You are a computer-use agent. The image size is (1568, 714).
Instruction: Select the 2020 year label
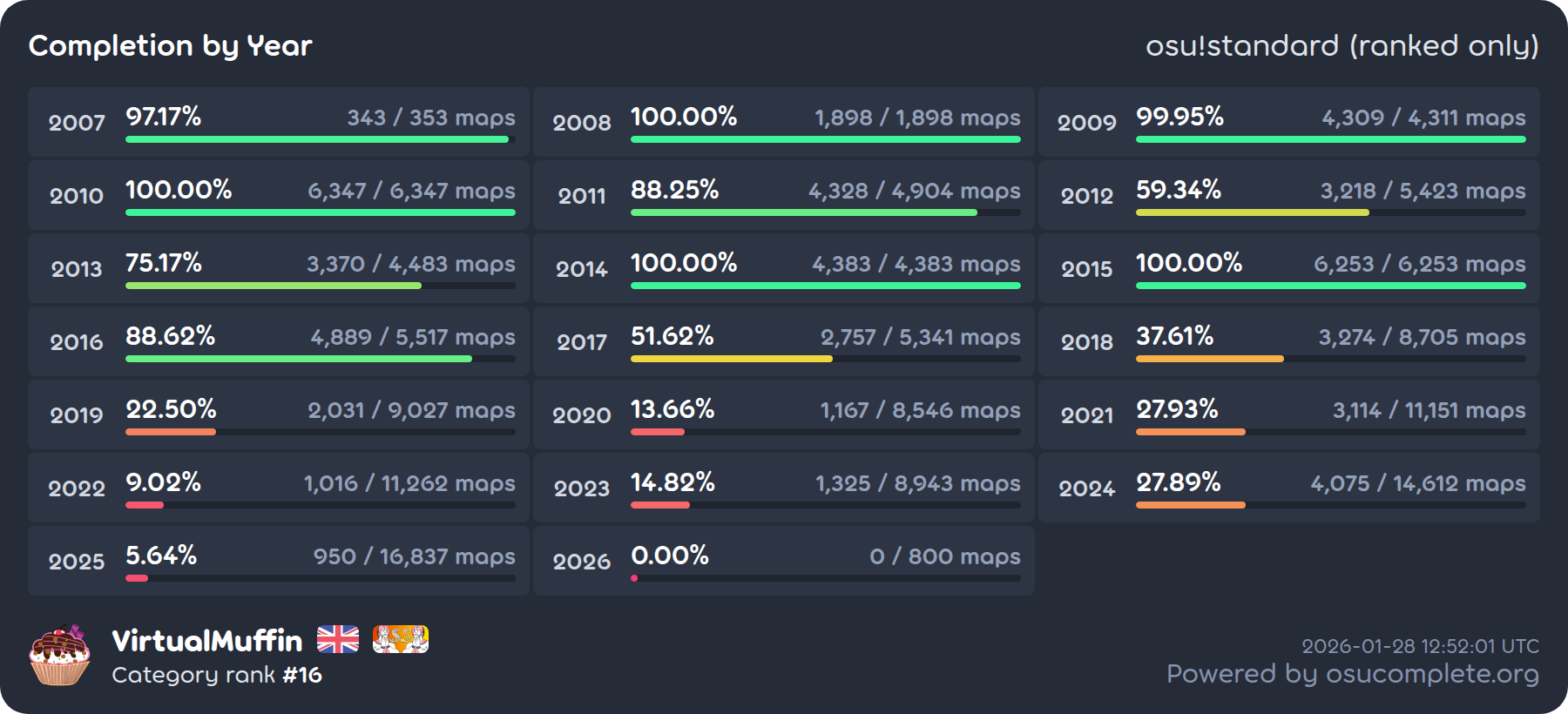582,415
